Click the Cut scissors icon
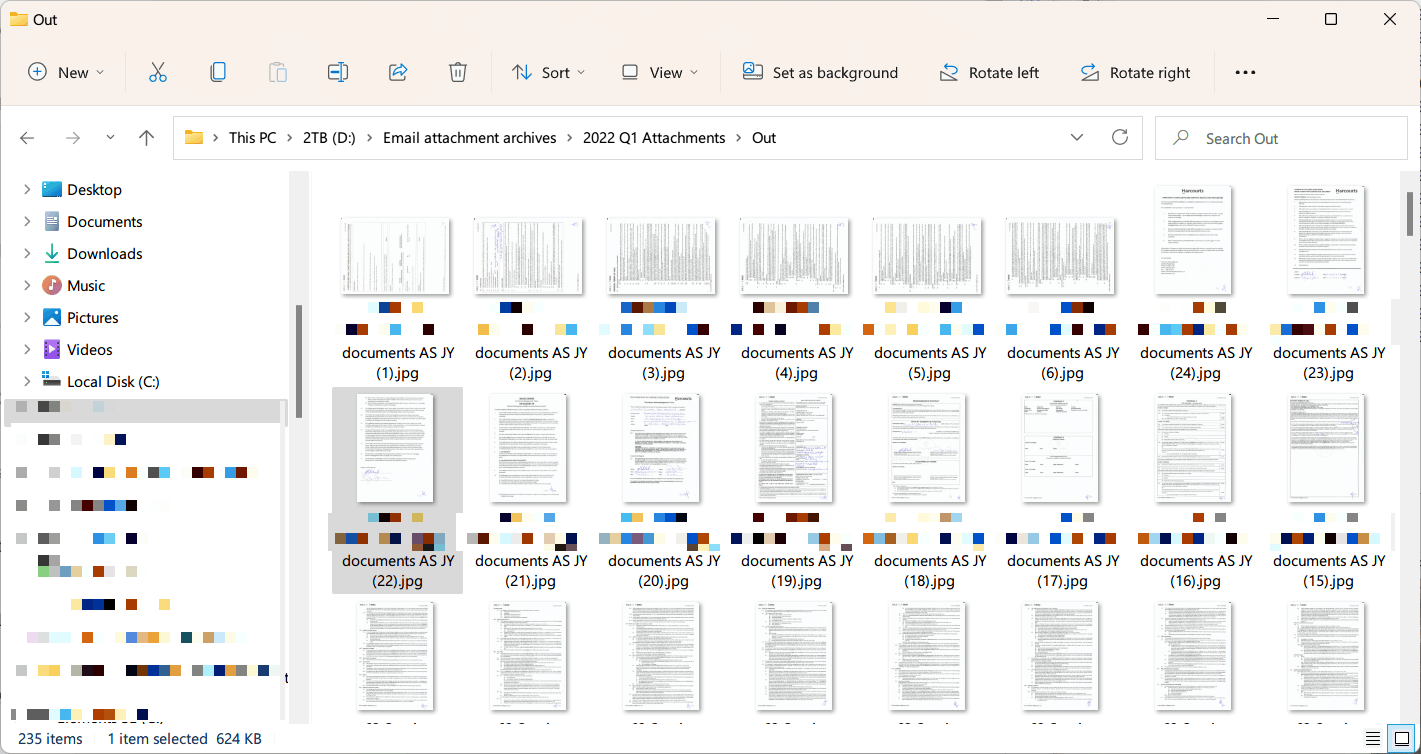The height and width of the screenshot is (754, 1421). tap(157, 72)
